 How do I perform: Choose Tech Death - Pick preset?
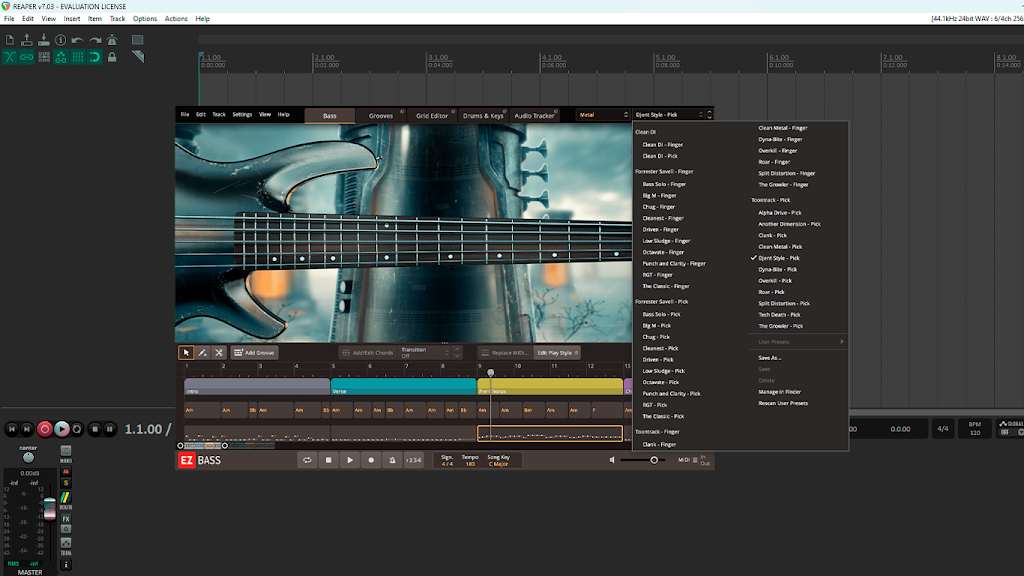(779, 315)
